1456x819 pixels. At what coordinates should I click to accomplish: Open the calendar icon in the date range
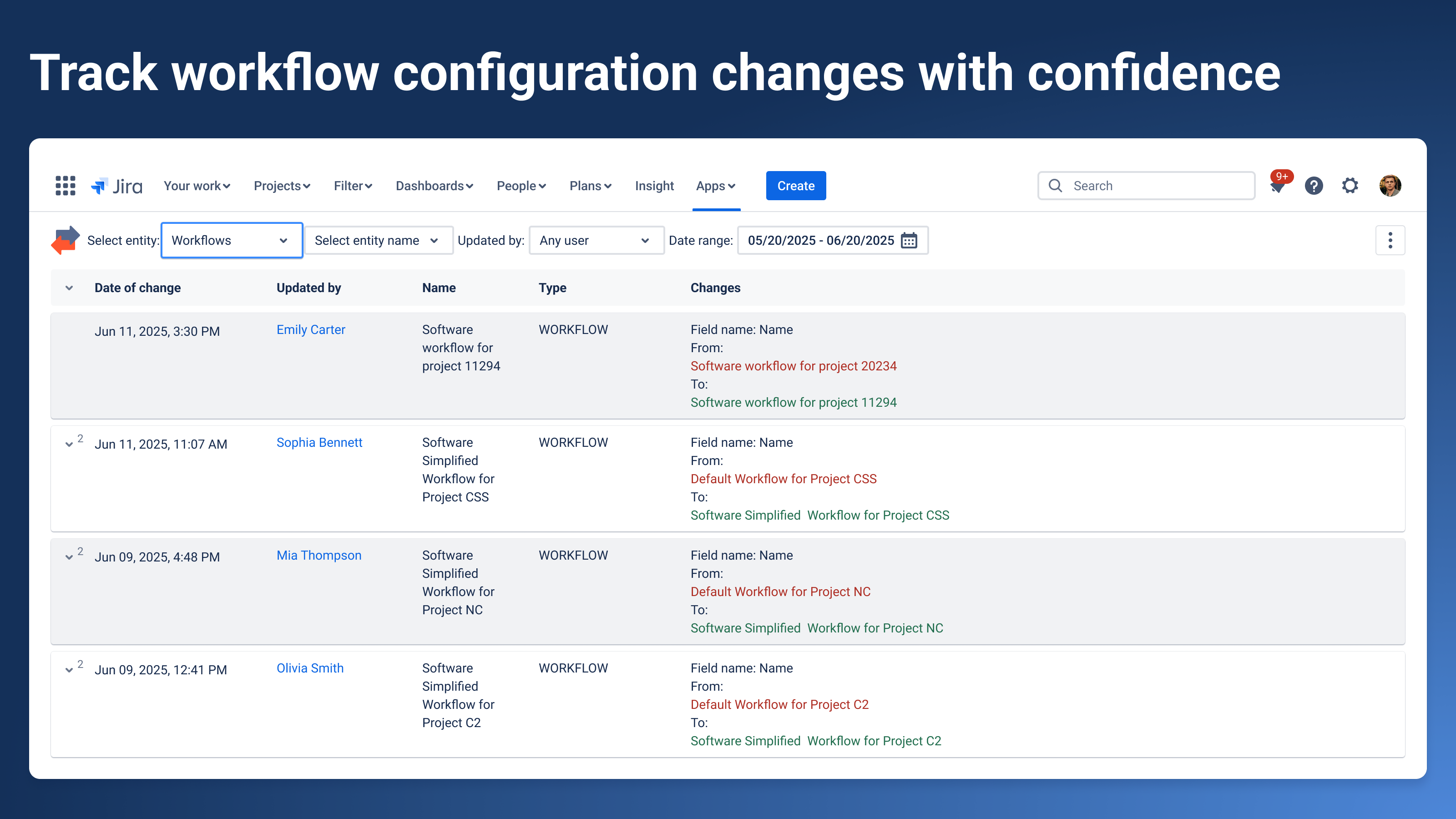pos(909,240)
